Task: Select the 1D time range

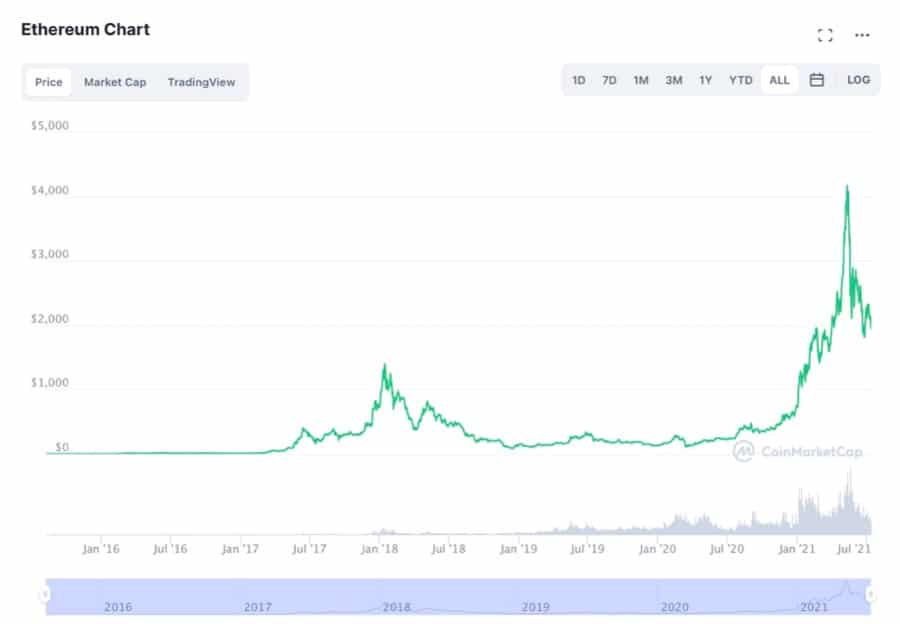Action: pyautogui.click(x=579, y=80)
